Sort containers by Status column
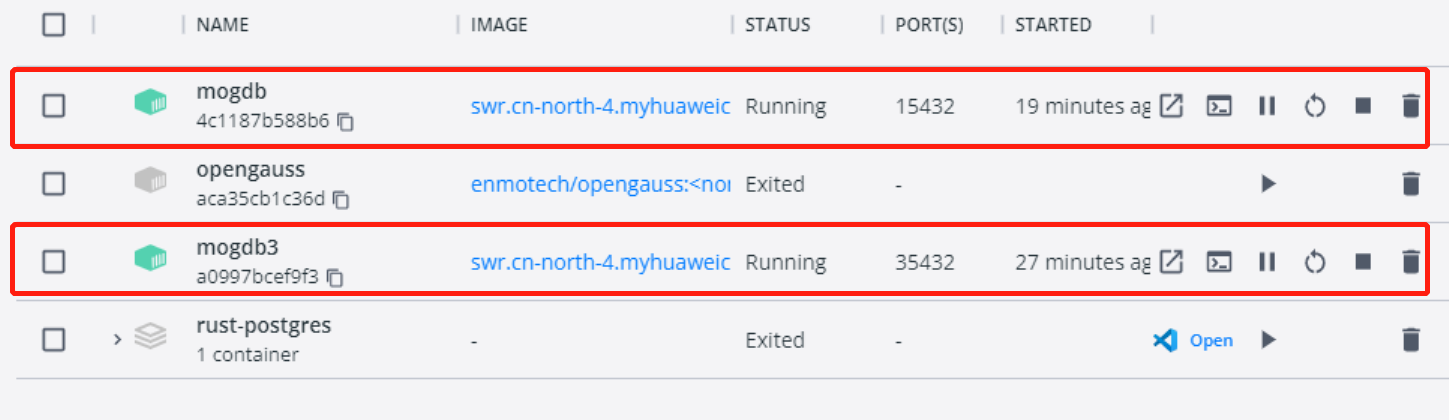Screen dimensions: 1449x420 tap(777, 25)
